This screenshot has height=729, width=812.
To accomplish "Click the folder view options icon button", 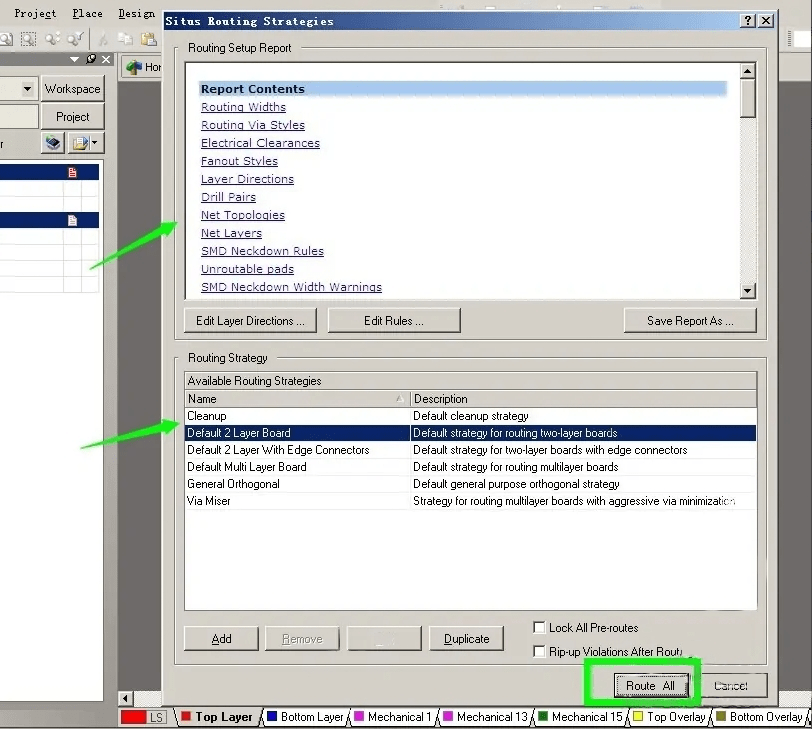I will click(x=85, y=143).
